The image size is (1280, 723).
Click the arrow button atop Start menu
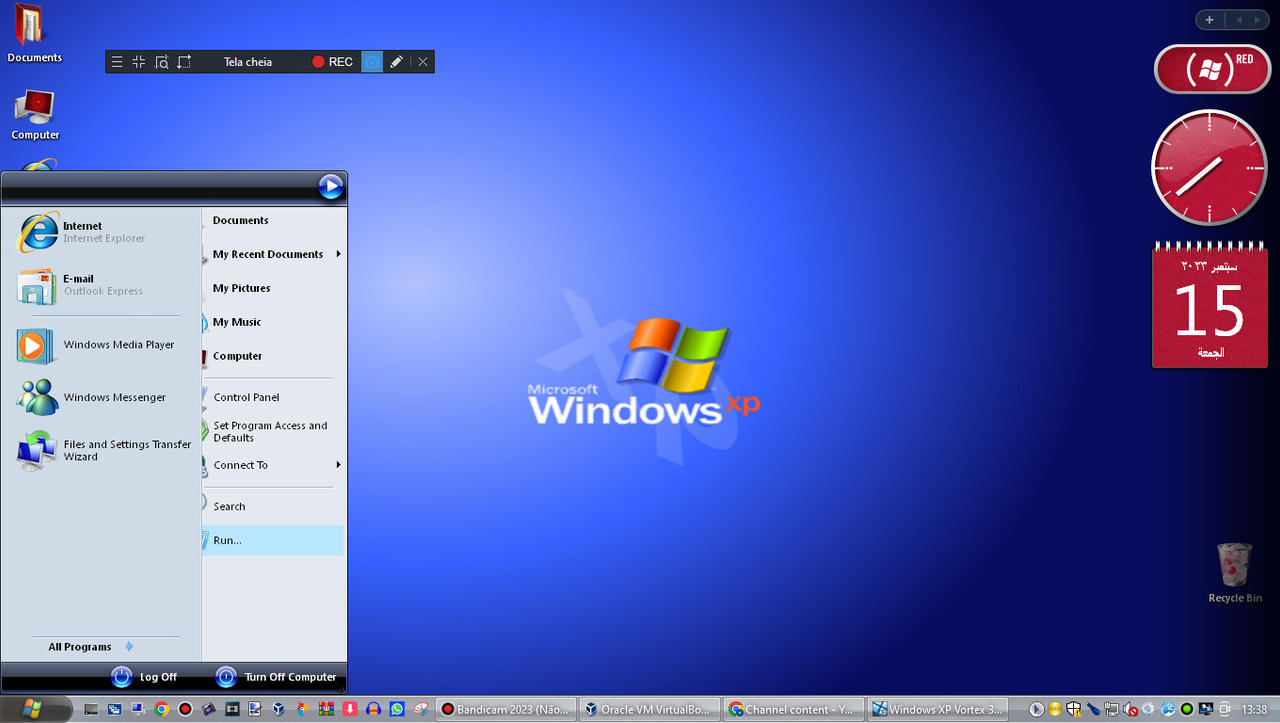click(x=331, y=186)
